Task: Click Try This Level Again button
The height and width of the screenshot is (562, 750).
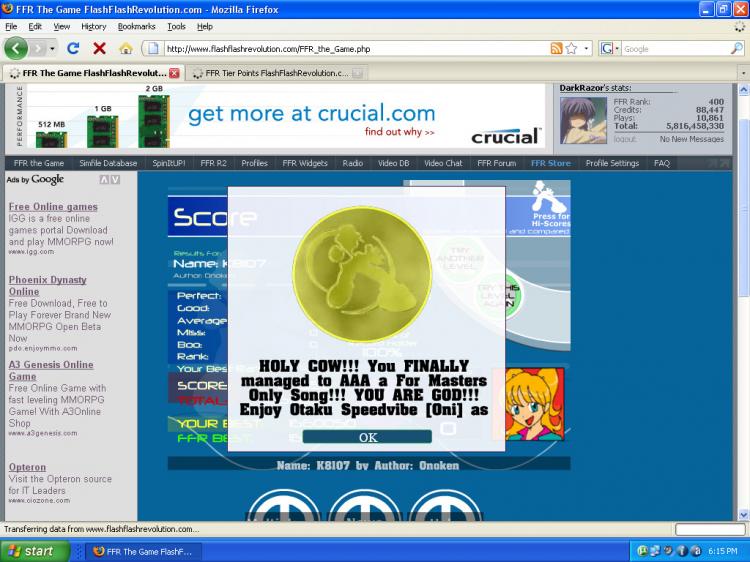Action: 499,295
